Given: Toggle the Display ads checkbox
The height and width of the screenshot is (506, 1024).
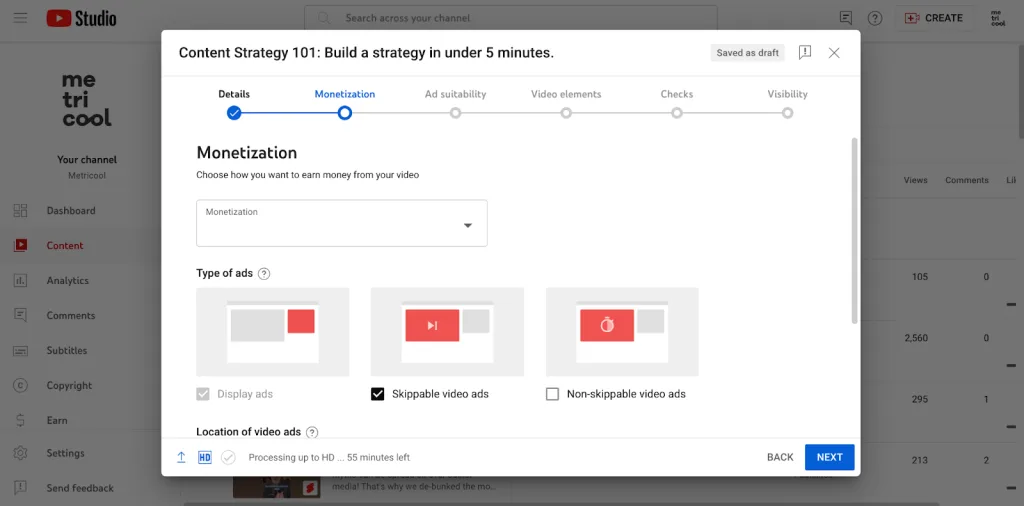Looking at the screenshot, I should click(204, 394).
